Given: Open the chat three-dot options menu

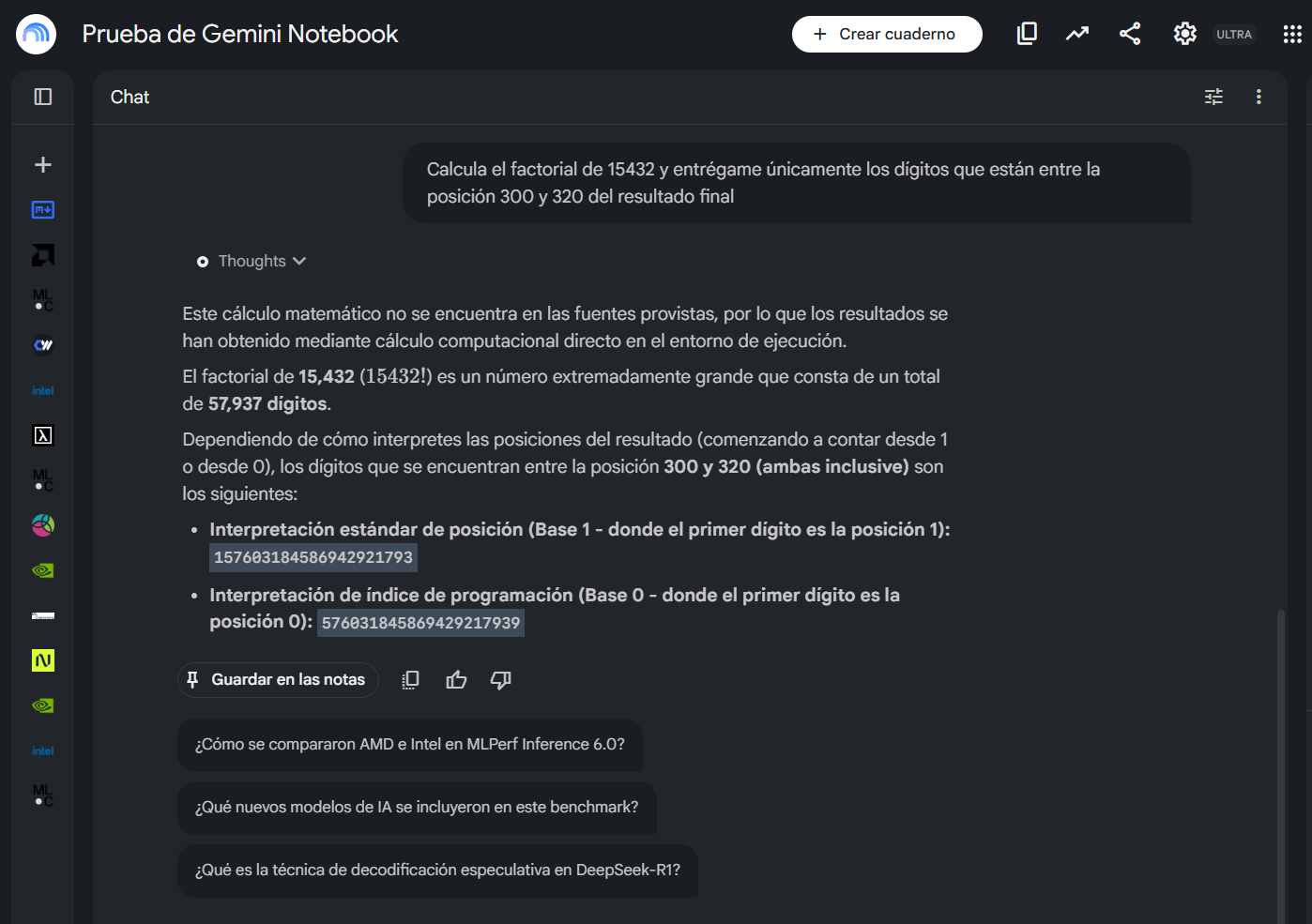Looking at the screenshot, I should (1259, 97).
